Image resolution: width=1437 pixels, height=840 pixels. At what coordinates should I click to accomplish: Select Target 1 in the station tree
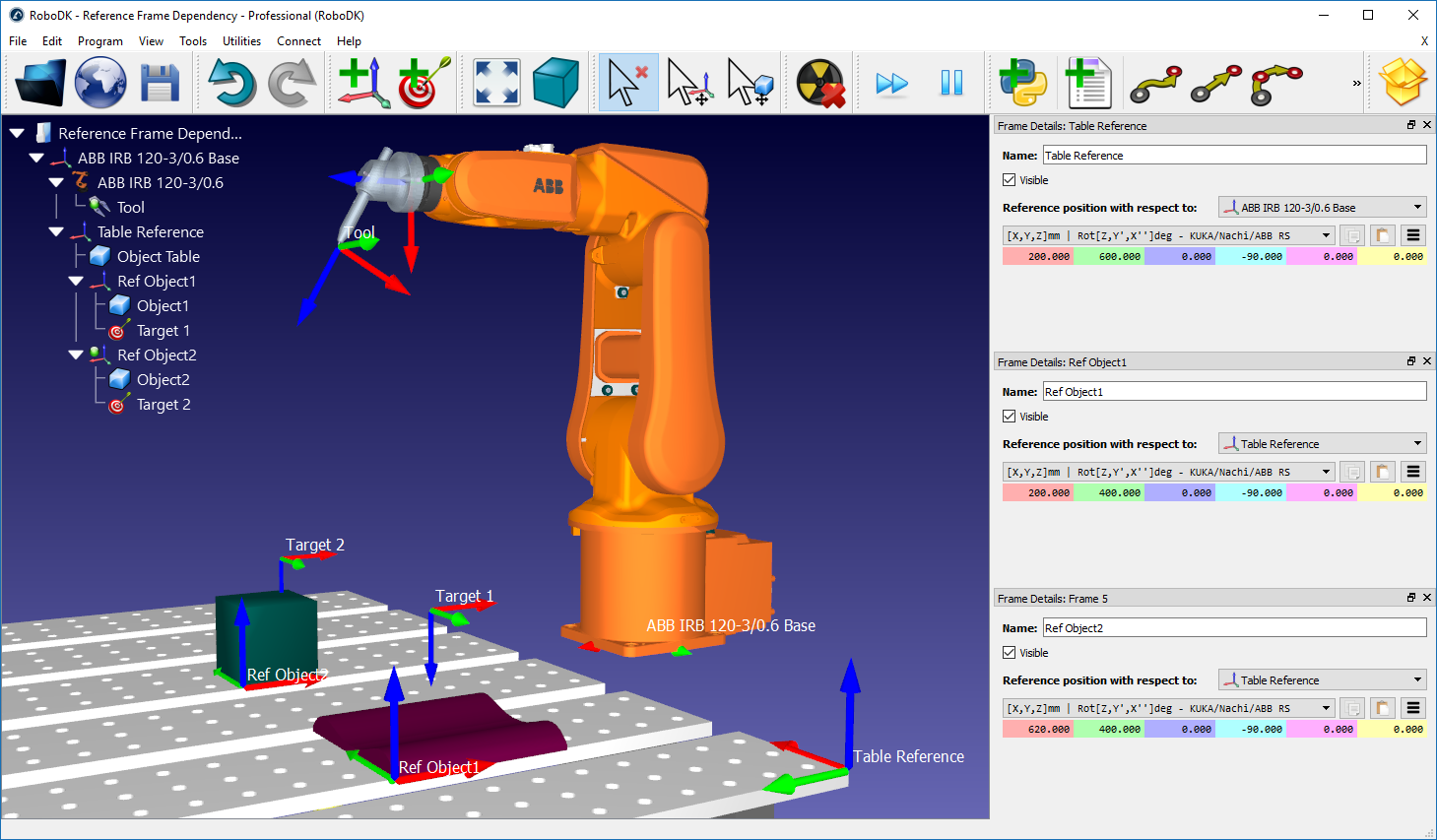[x=163, y=330]
